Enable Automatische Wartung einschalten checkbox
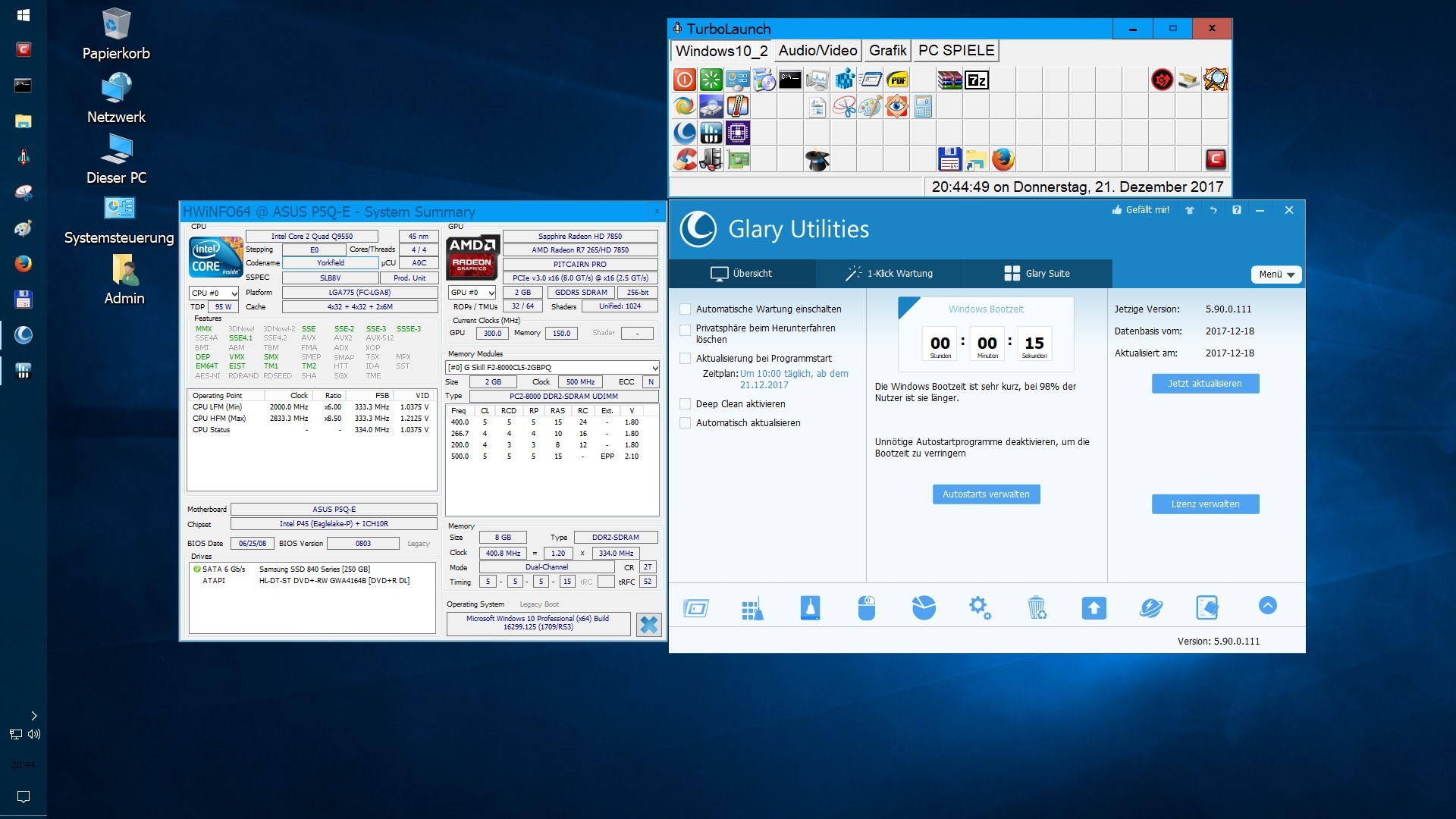Screen dimensions: 1456x819 click(x=686, y=309)
